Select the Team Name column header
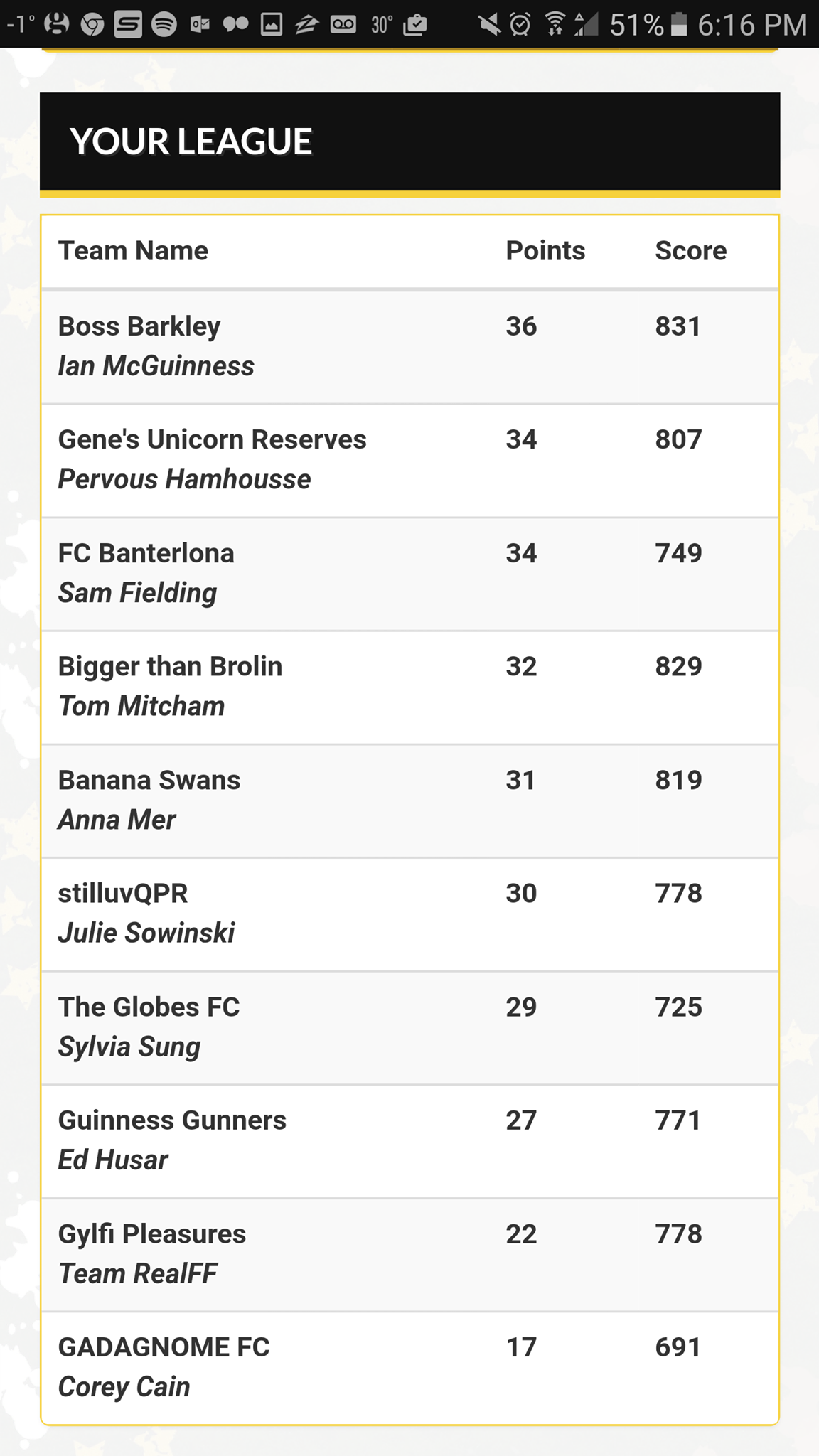 click(133, 251)
